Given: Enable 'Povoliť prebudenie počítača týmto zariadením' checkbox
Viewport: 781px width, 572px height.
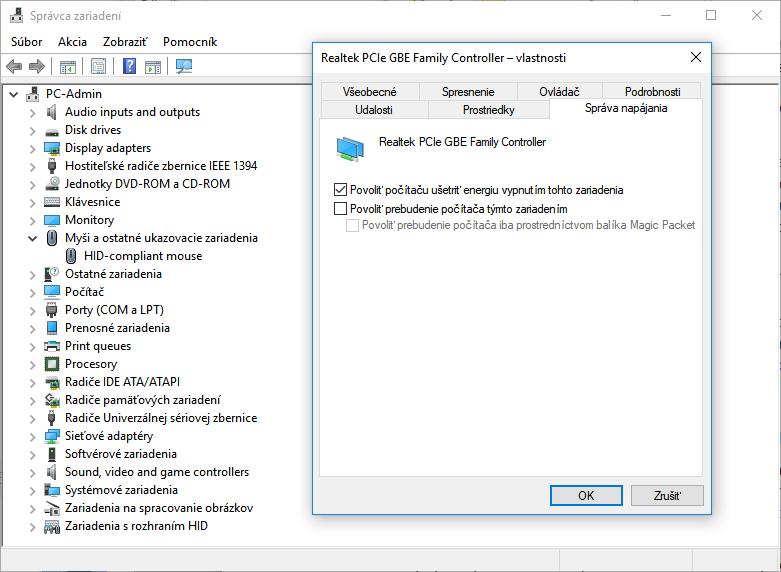Looking at the screenshot, I should (340, 209).
